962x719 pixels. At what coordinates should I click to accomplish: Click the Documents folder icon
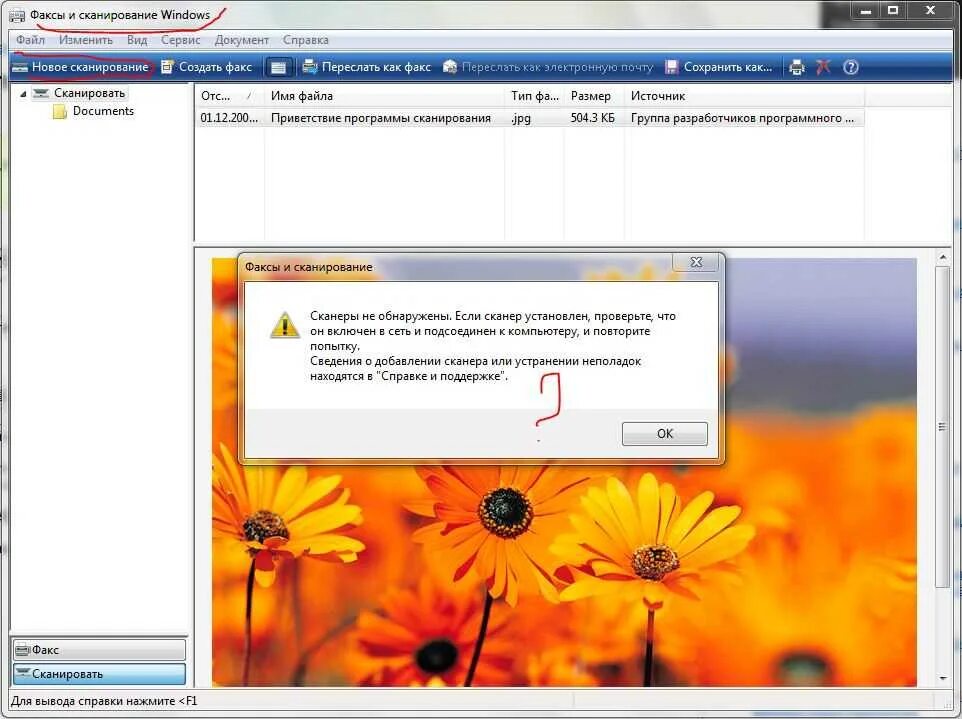tap(60, 112)
